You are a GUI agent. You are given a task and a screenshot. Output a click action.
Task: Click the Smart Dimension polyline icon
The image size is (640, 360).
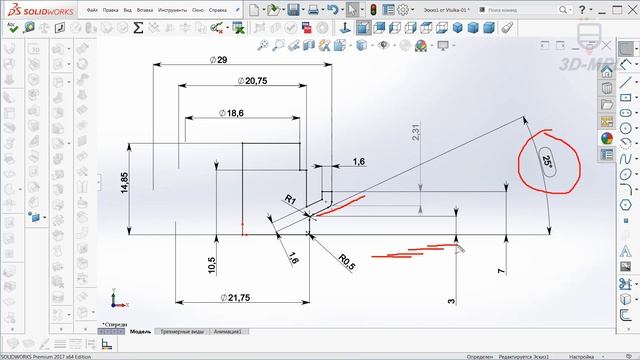(x=627, y=64)
